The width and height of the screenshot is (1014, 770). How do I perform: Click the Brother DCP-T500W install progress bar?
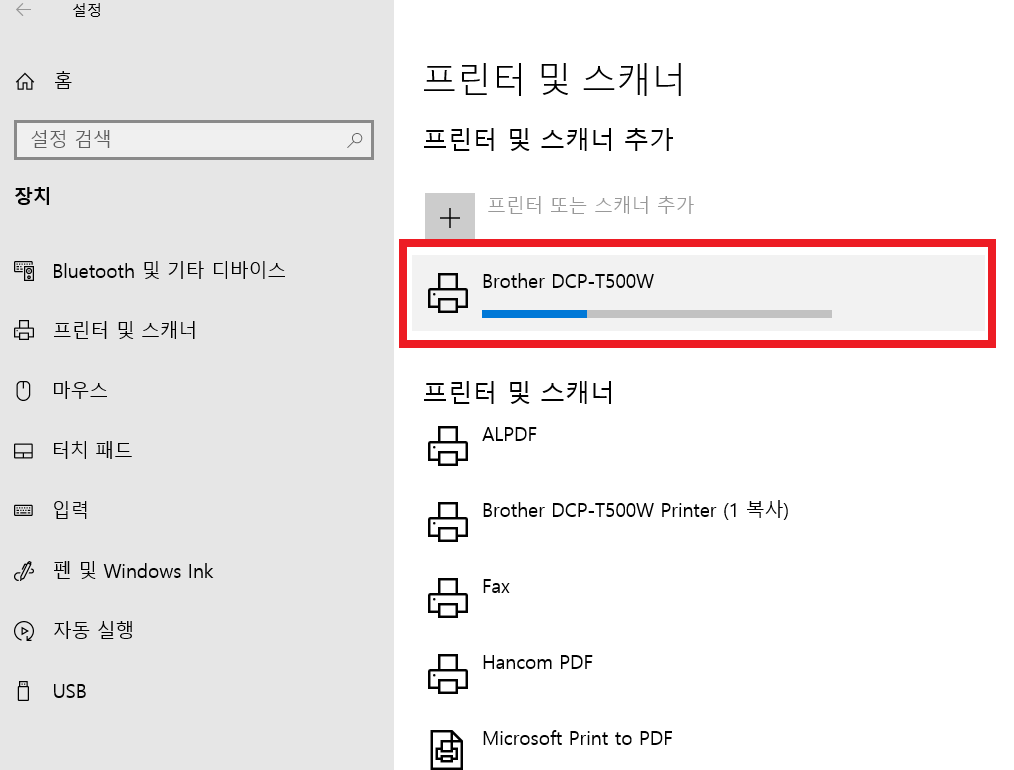point(656,314)
